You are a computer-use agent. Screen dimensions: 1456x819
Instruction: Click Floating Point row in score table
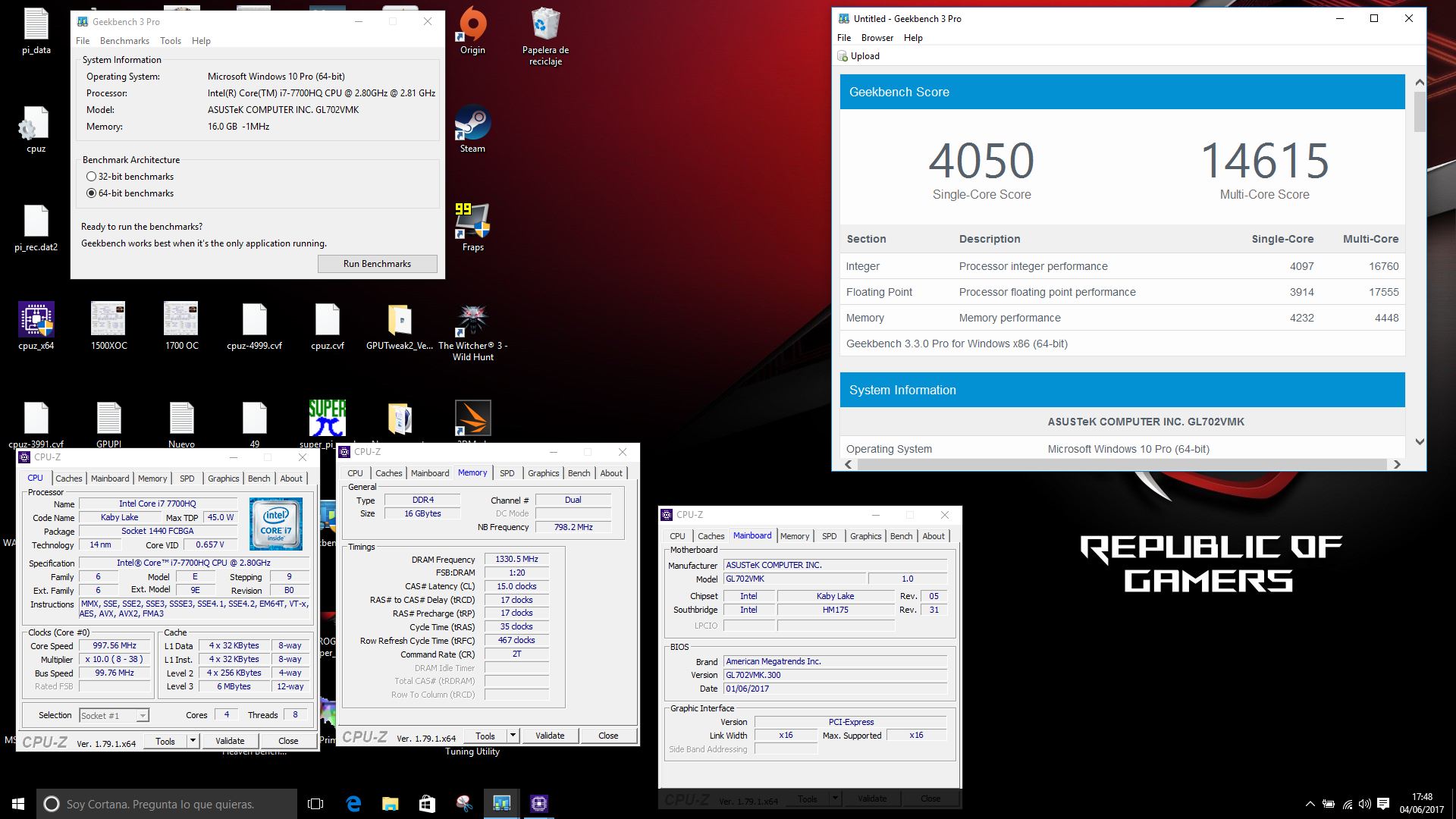(1122, 292)
